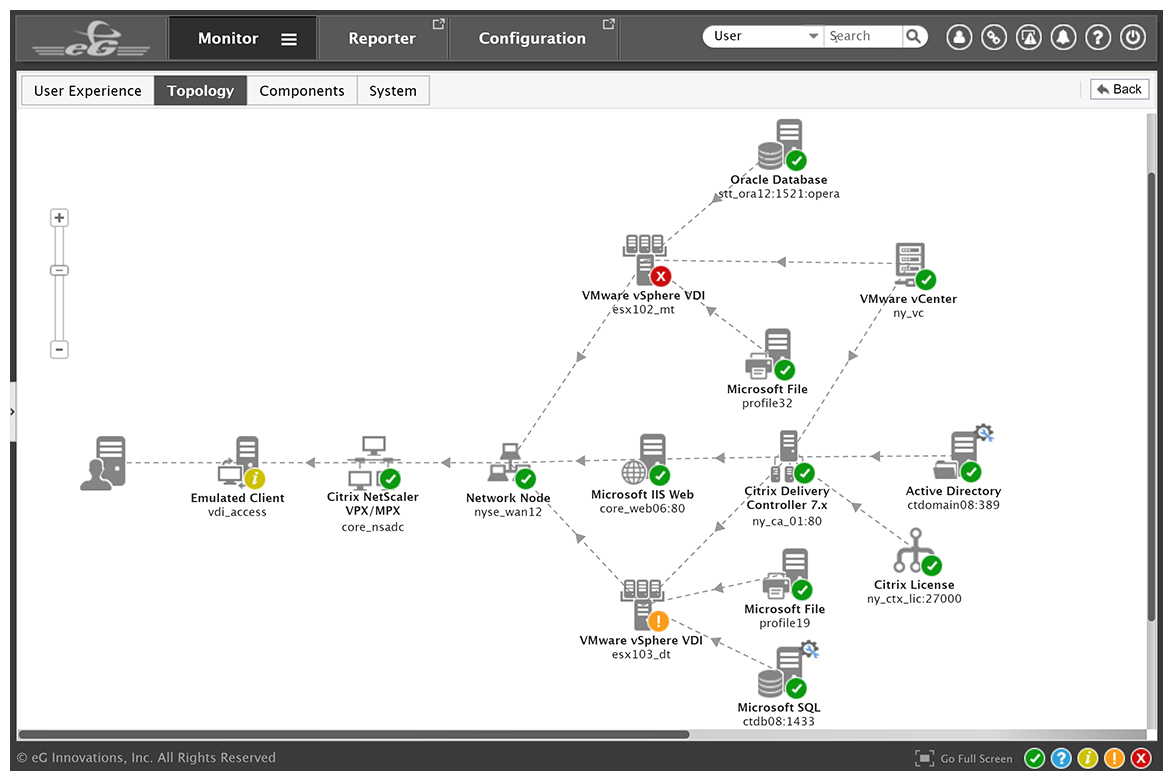Select the Citrix NetScaler VPX/MPX node
This screenshot has width=1173, height=781.
(x=374, y=462)
